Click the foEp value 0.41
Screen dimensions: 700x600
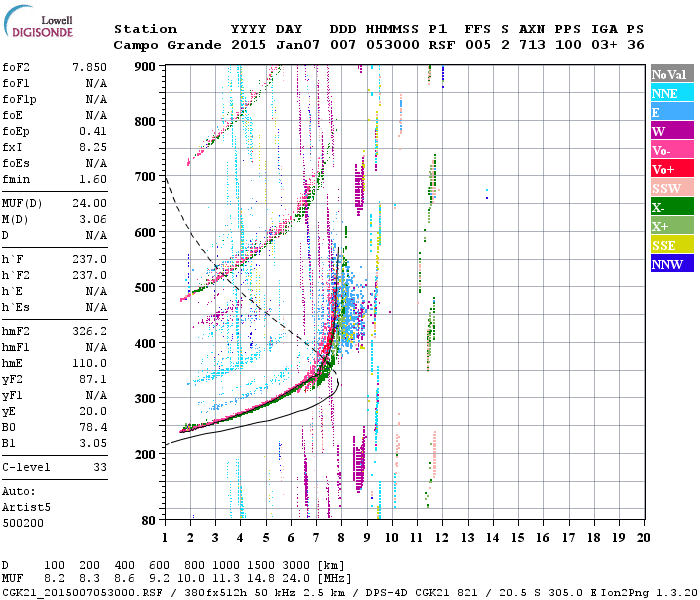[93, 131]
